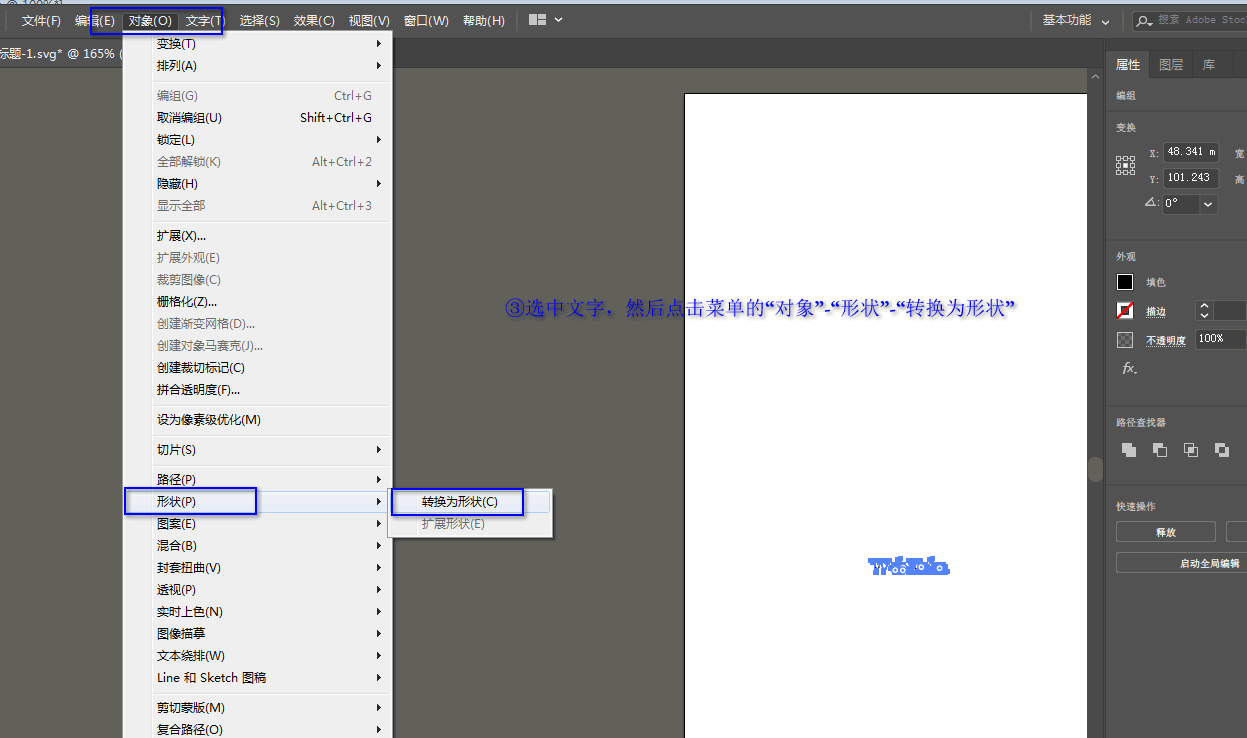Click the Minus Front pathfinder icon
This screenshot has height=738, width=1247.
point(1160,450)
